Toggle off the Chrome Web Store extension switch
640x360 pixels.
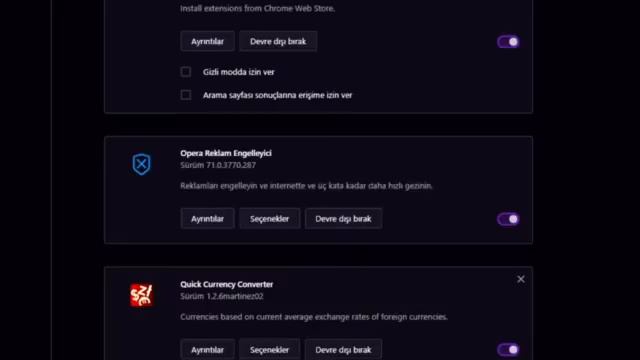508,42
